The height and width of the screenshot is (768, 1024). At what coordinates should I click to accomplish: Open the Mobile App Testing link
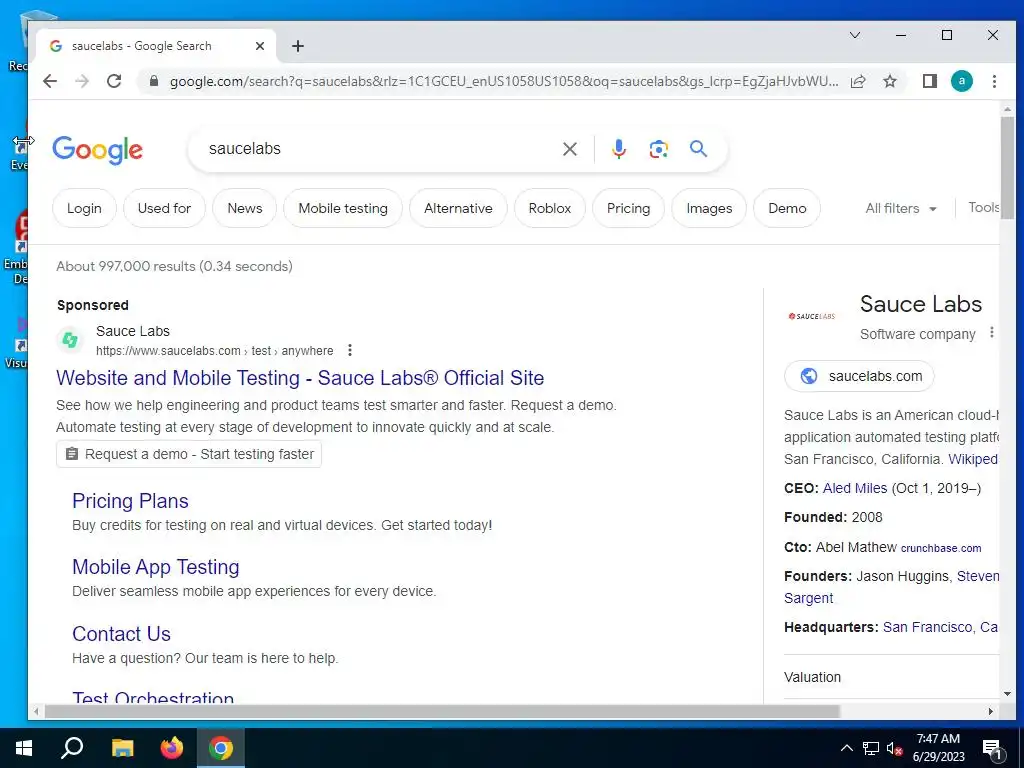(x=155, y=567)
